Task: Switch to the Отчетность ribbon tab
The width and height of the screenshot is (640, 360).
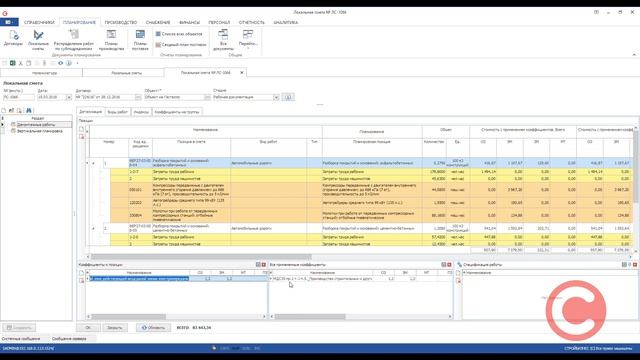Action: [251, 22]
